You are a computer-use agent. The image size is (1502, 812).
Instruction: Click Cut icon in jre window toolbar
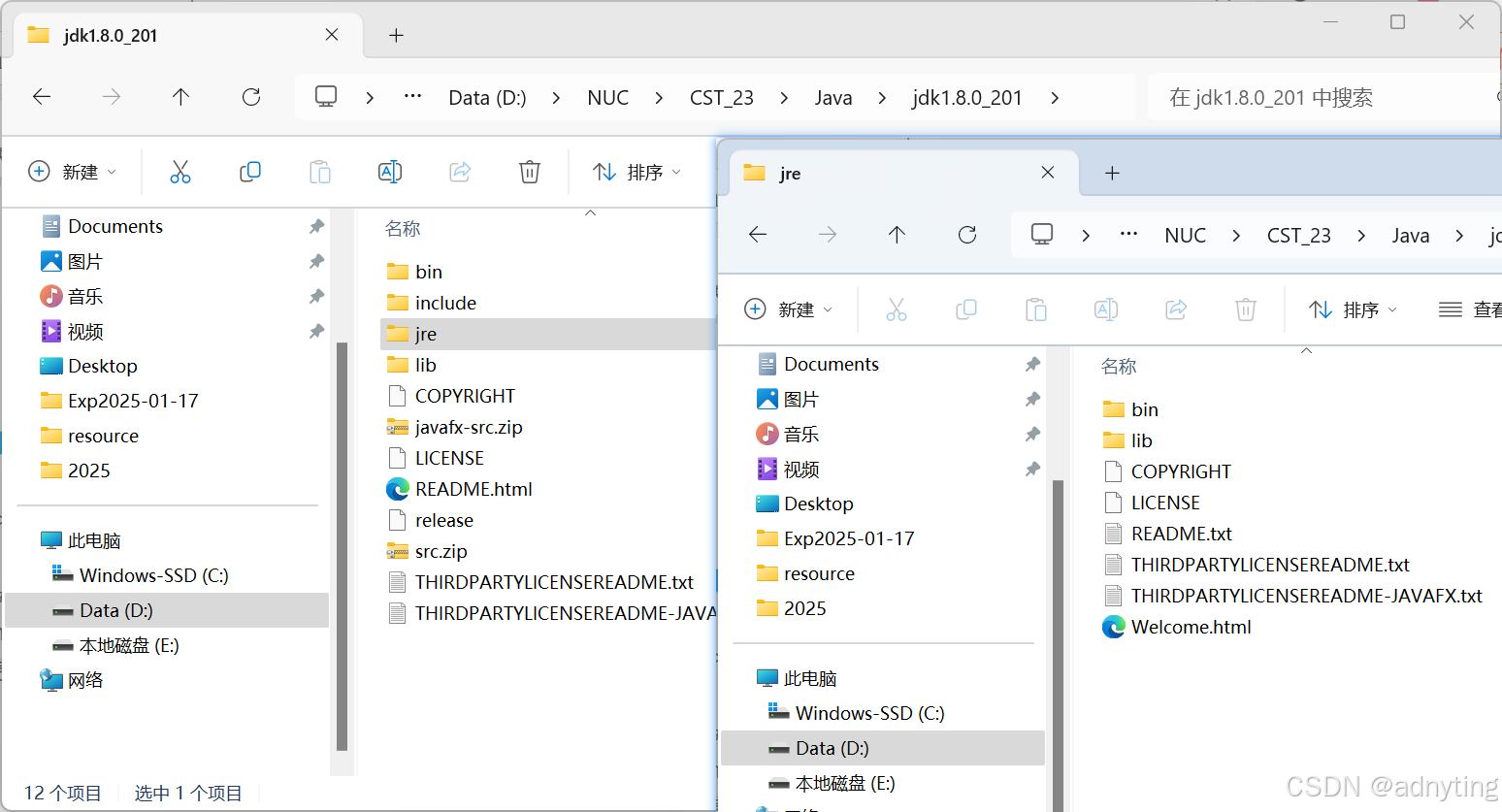pos(897,309)
